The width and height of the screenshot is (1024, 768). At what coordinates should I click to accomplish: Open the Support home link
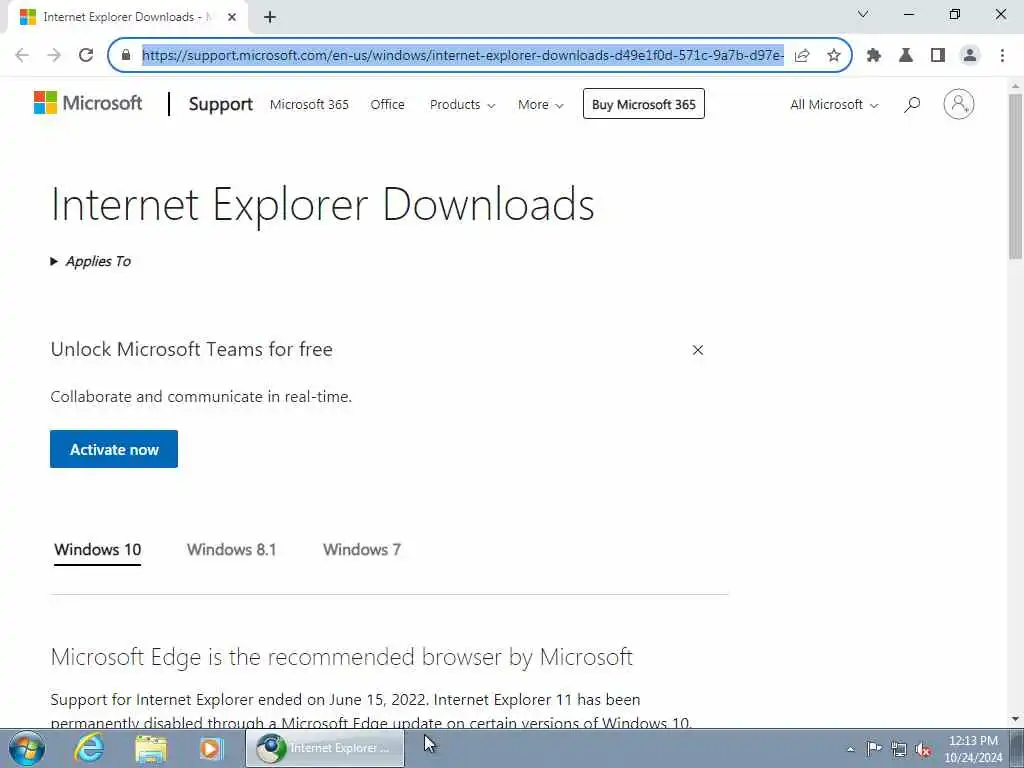[220, 104]
